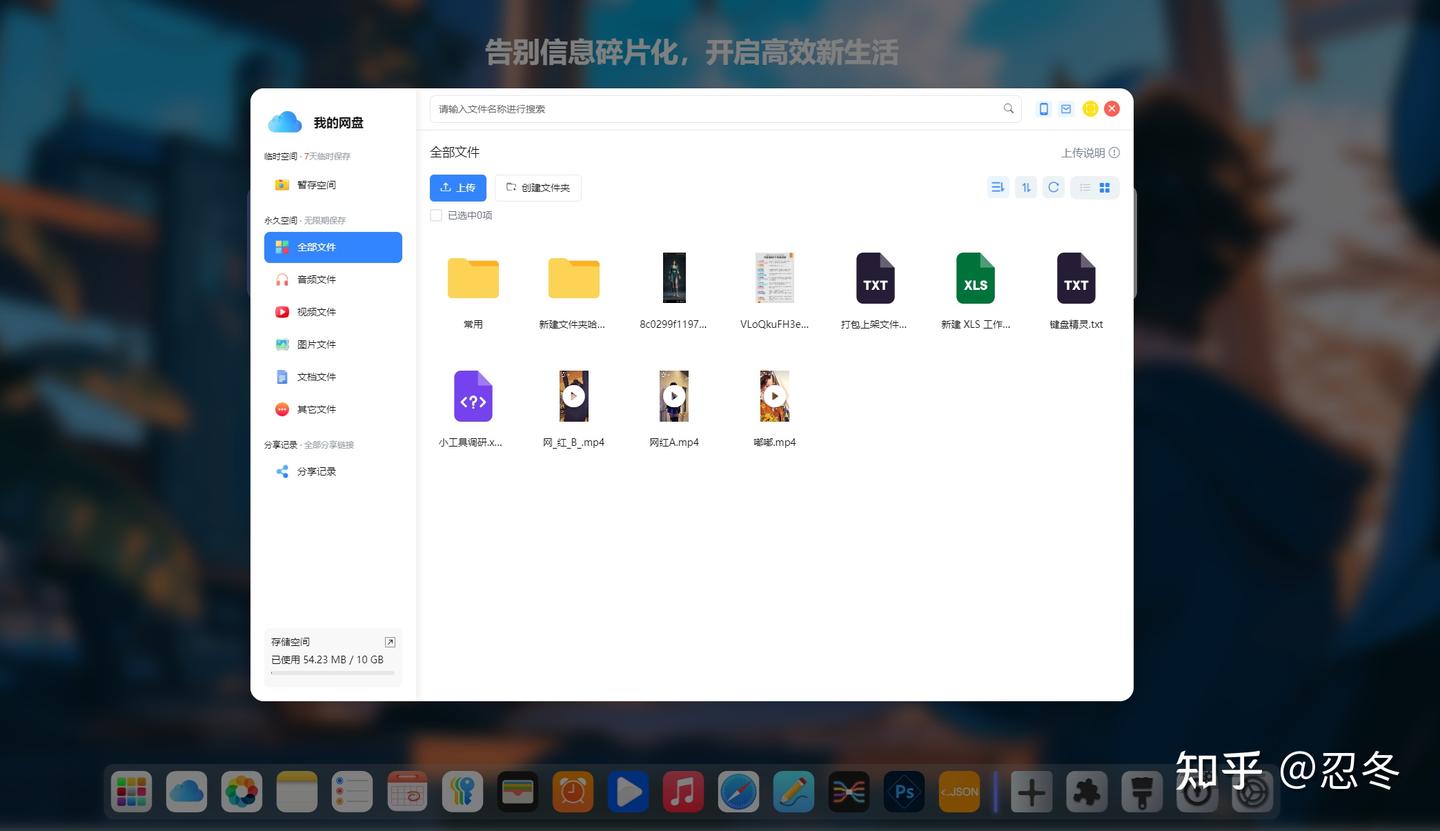Open the cloud drive app in dock
Image resolution: width=1440 pixels, height=831 pixels.
click(x=187, y=792)
